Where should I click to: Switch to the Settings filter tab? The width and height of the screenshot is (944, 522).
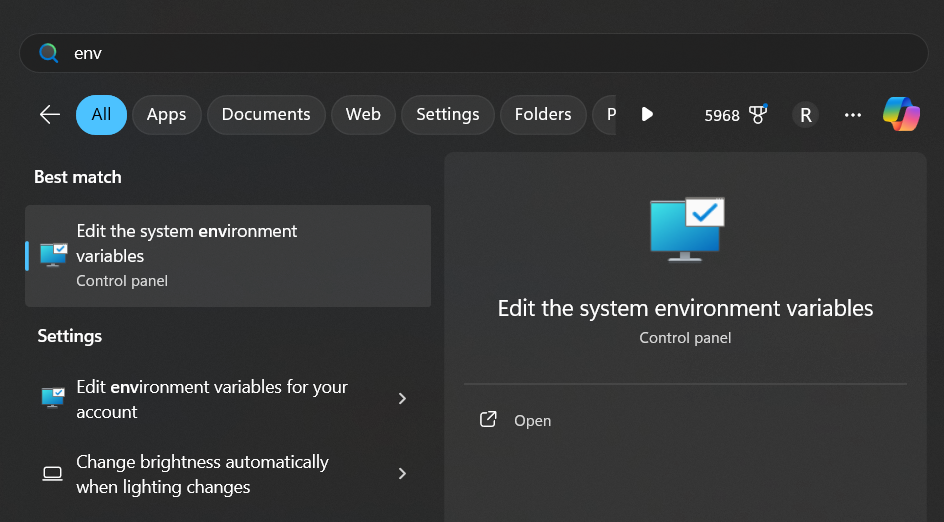(x=448, y=114)
